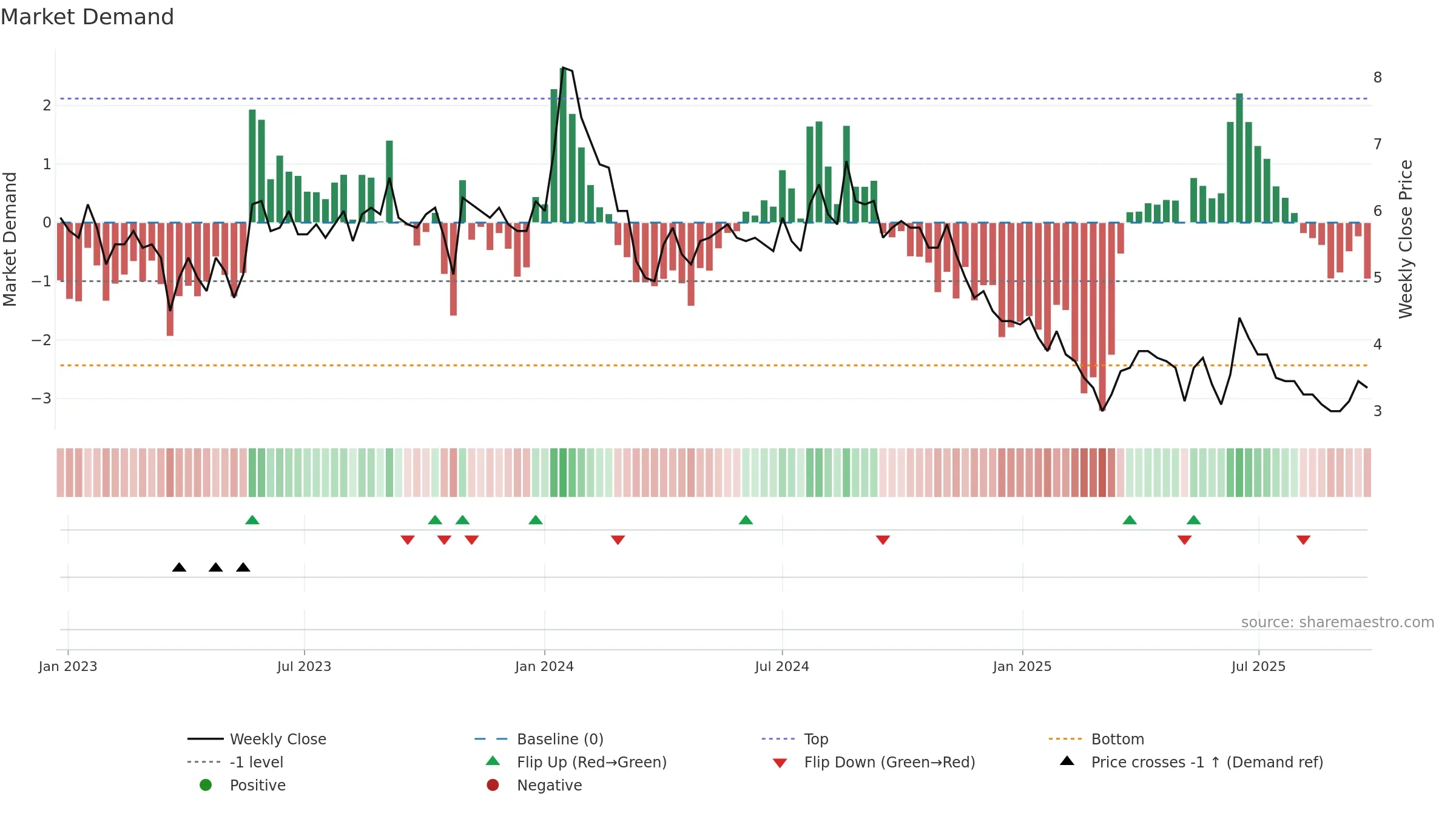Click the vertical Market Demand axis label
This screenshot has height=819, width=1456.
click(x=10, y=239)
